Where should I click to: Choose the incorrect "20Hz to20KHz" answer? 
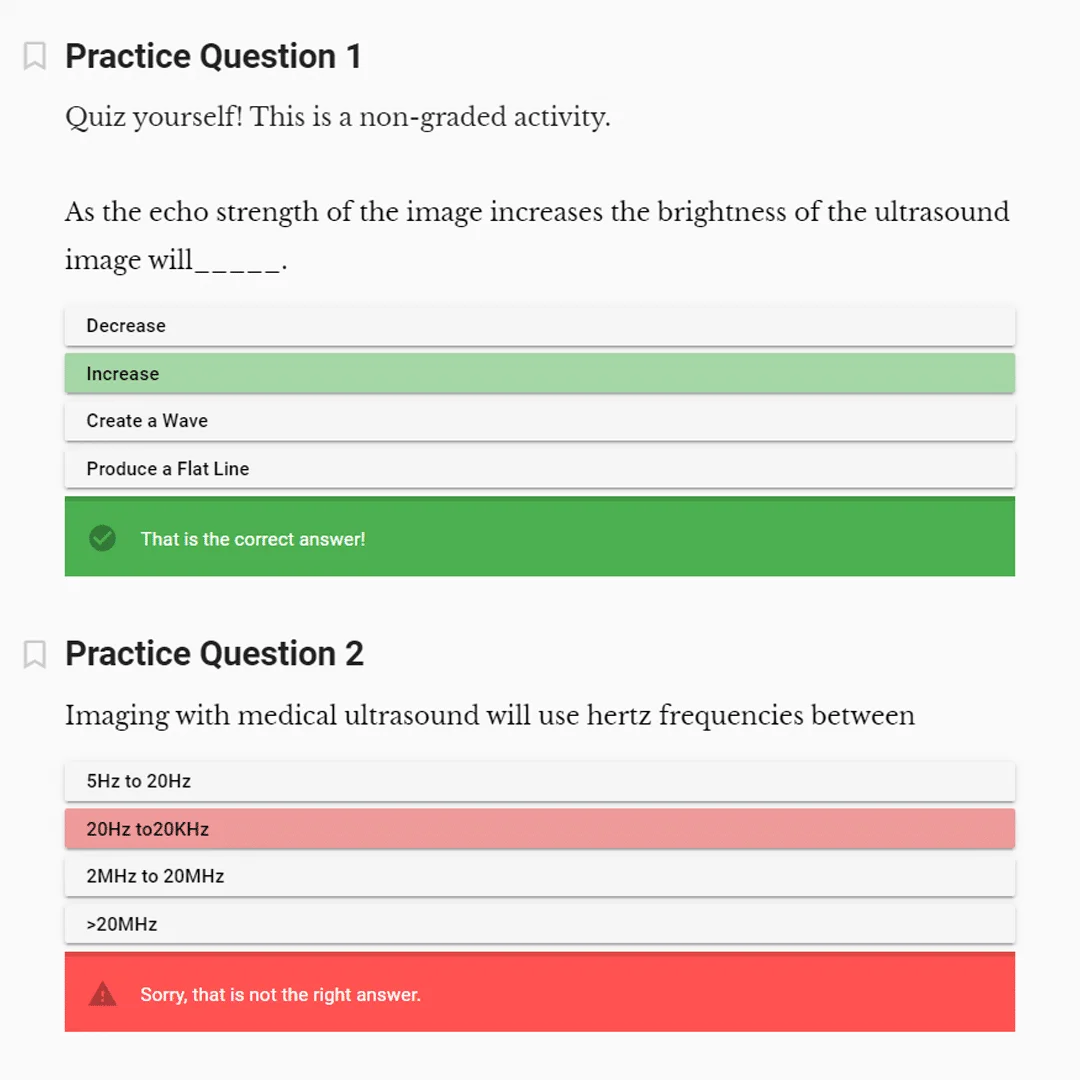pyautogui.click(x=540, y=829)
